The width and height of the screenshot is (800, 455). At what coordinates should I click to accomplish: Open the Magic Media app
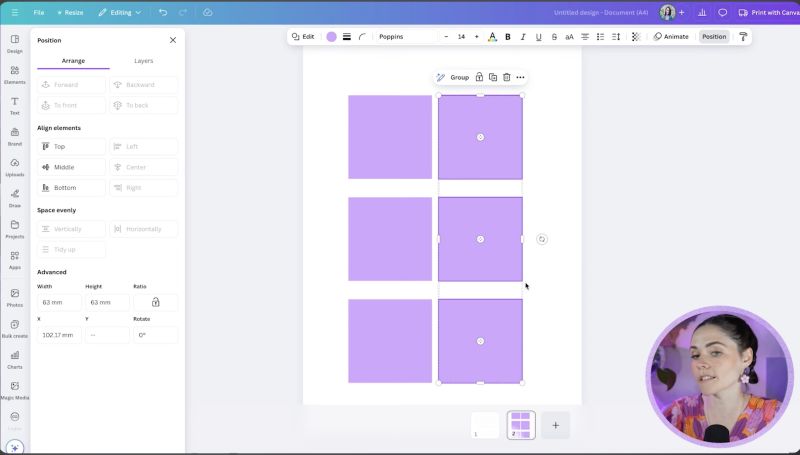click(15, 390)
